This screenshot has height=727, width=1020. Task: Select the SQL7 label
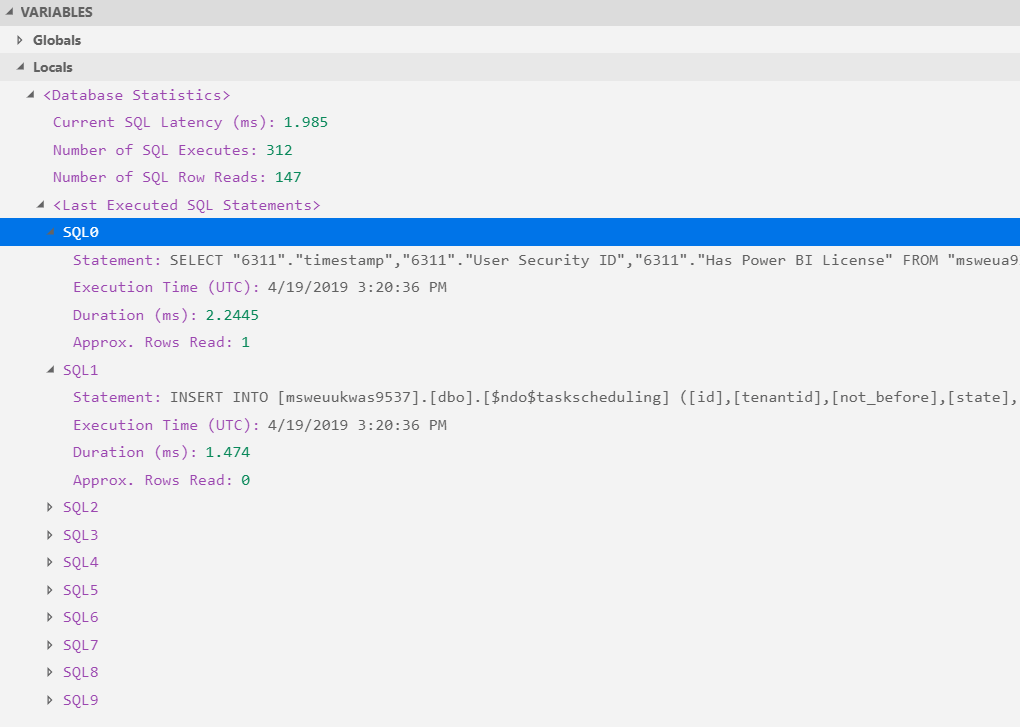point(81,645)
